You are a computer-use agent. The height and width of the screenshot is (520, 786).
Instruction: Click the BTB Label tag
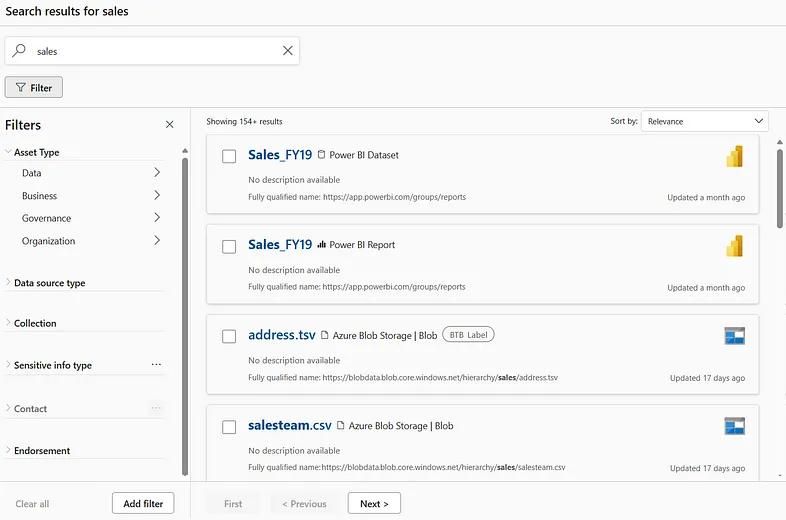point(468,334)
